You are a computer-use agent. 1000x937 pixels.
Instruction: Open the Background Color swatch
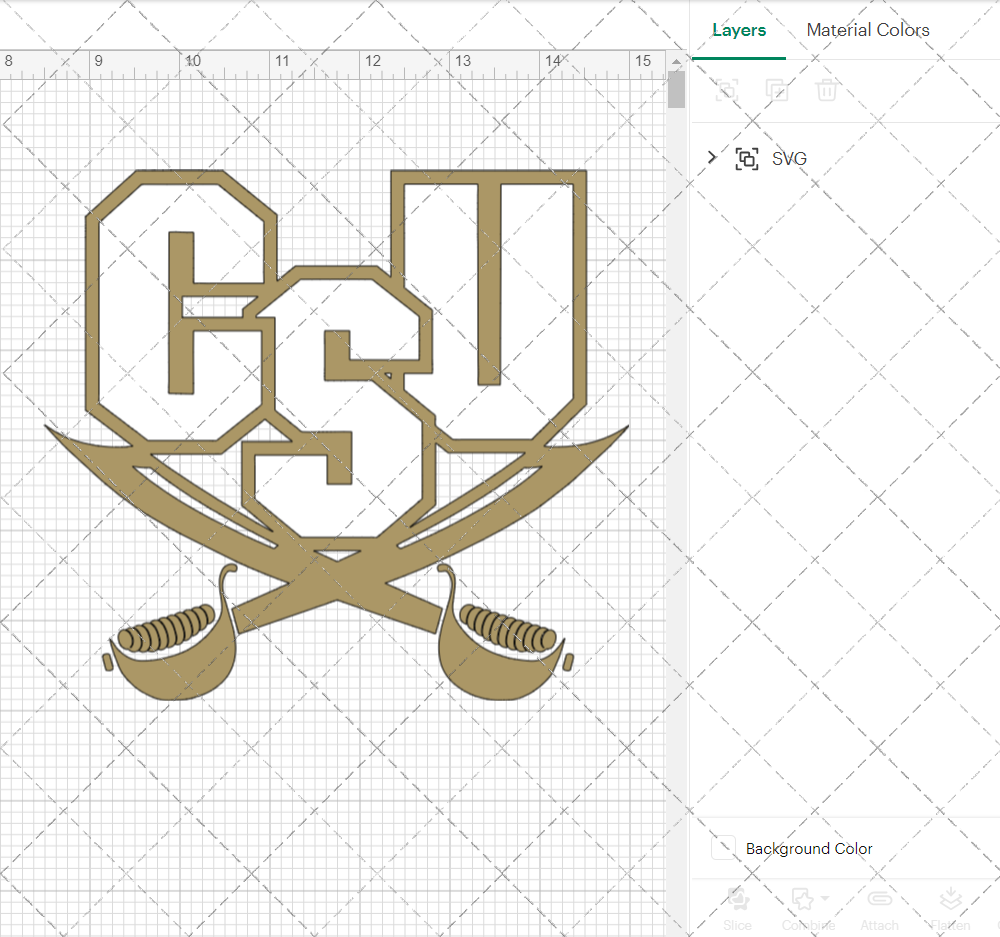tap(723, 848)
